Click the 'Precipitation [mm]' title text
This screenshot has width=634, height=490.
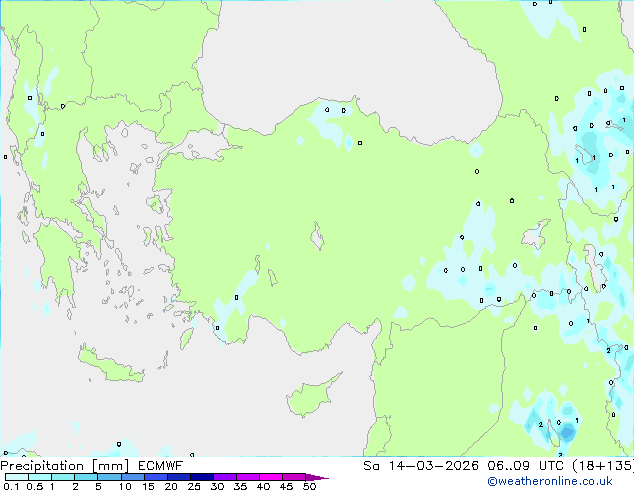65,466
